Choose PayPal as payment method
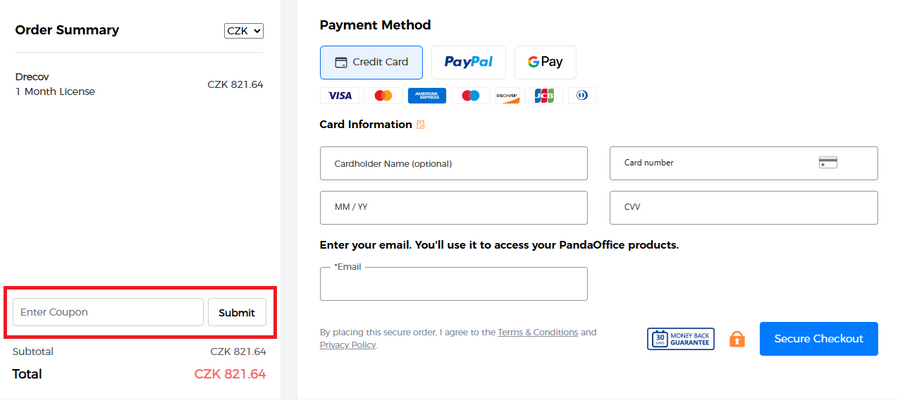The height and width of the screenshot is (400, 900). click(468, 62)
